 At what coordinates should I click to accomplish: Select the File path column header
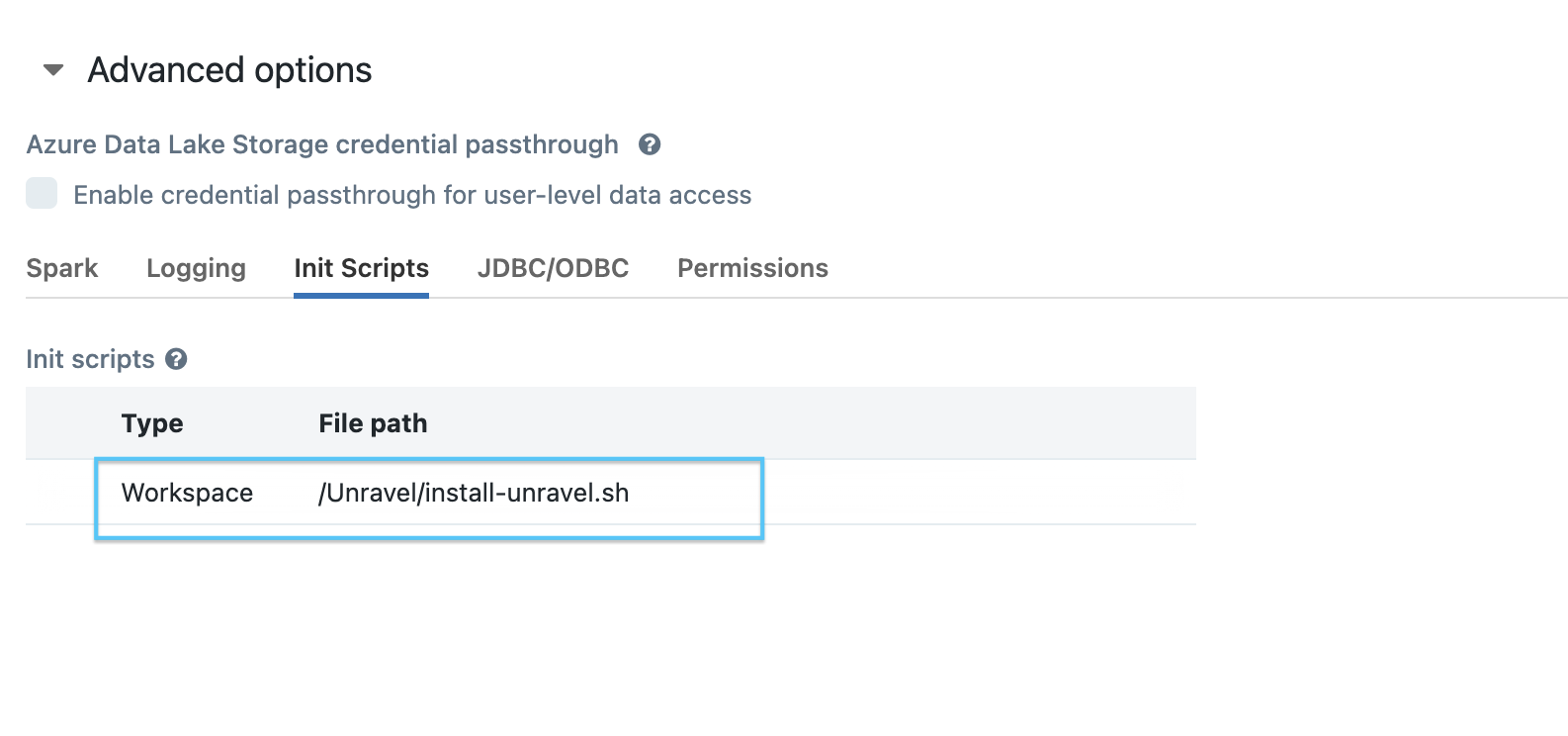[373, 423]
